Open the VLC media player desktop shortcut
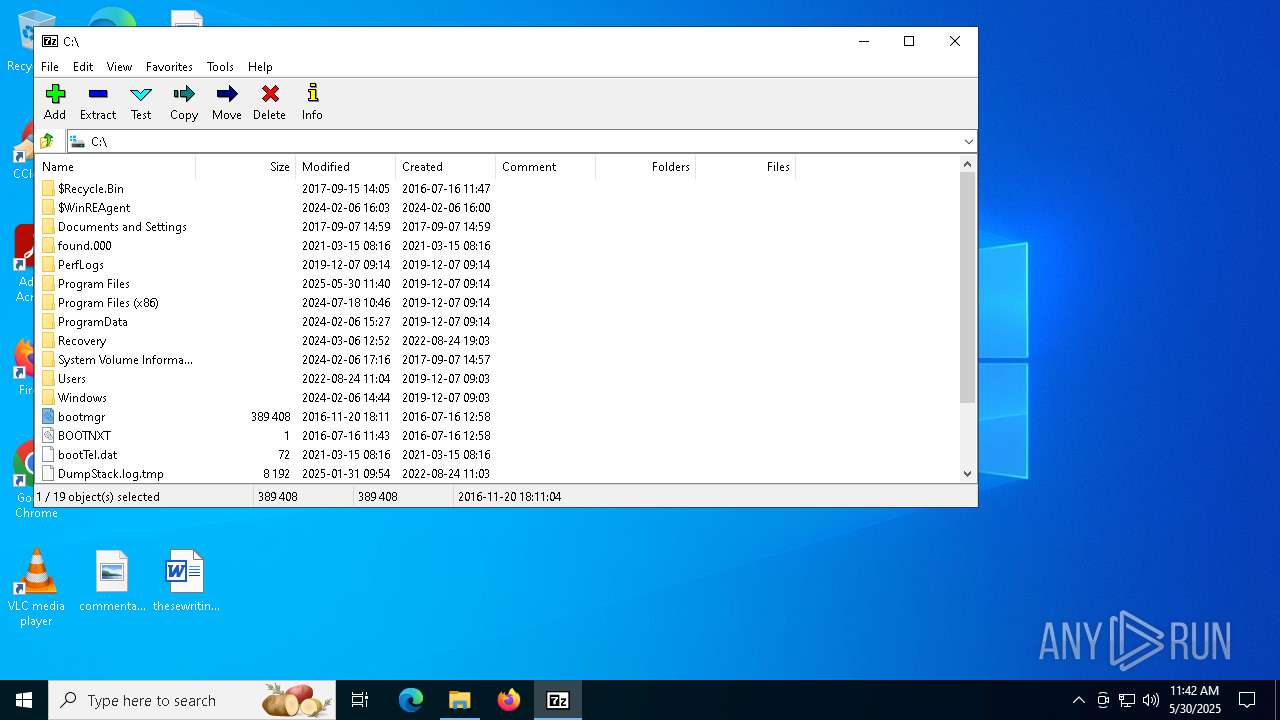 click(36, 588)
